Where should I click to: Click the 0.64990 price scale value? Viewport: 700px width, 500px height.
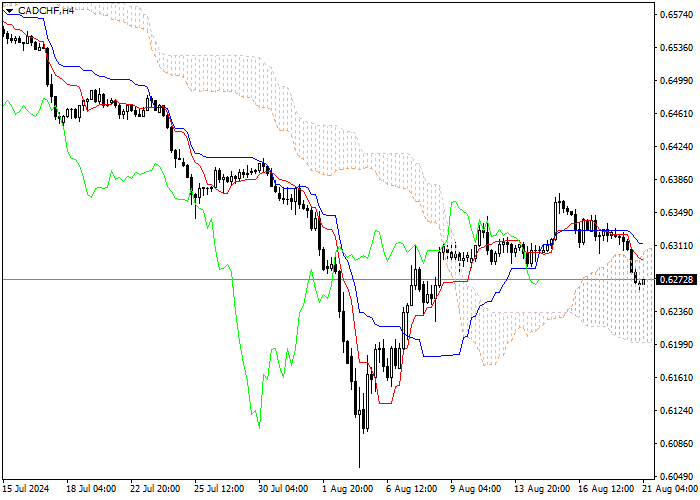(676, 81)
